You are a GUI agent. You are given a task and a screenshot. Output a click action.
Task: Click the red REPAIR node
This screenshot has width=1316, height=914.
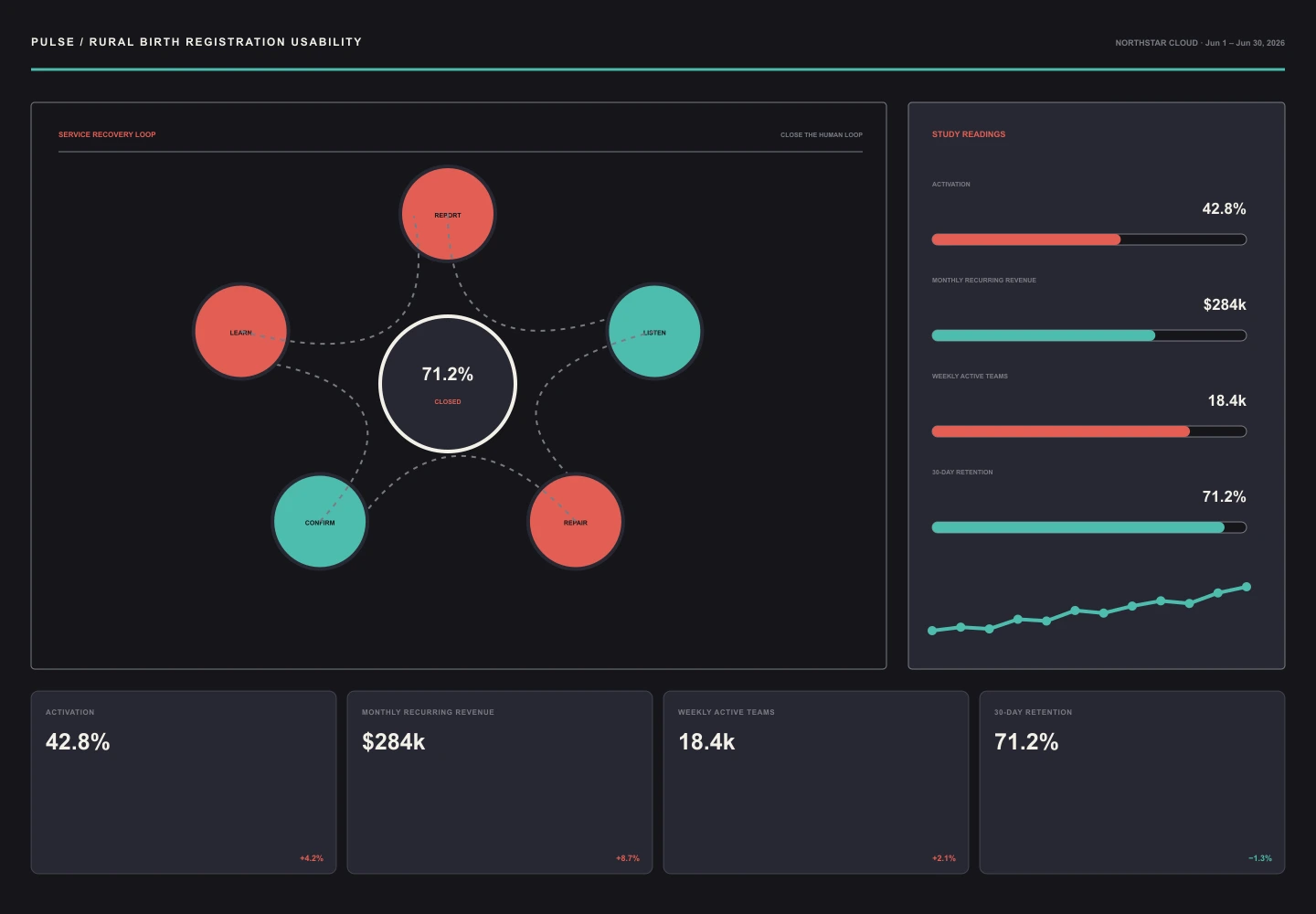[x=576, y=521]
